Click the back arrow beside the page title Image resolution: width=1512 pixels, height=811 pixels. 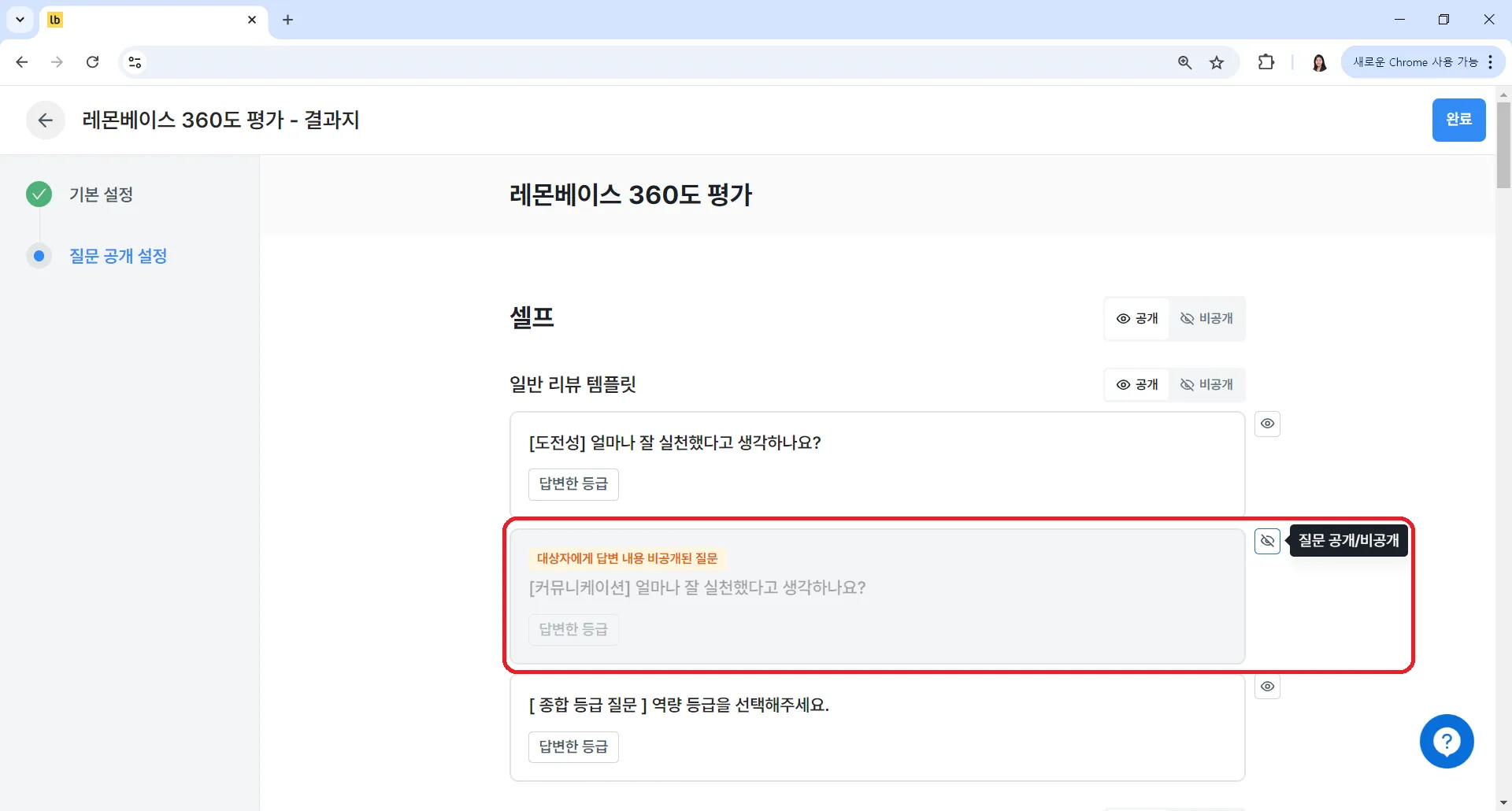click(46, 120)
